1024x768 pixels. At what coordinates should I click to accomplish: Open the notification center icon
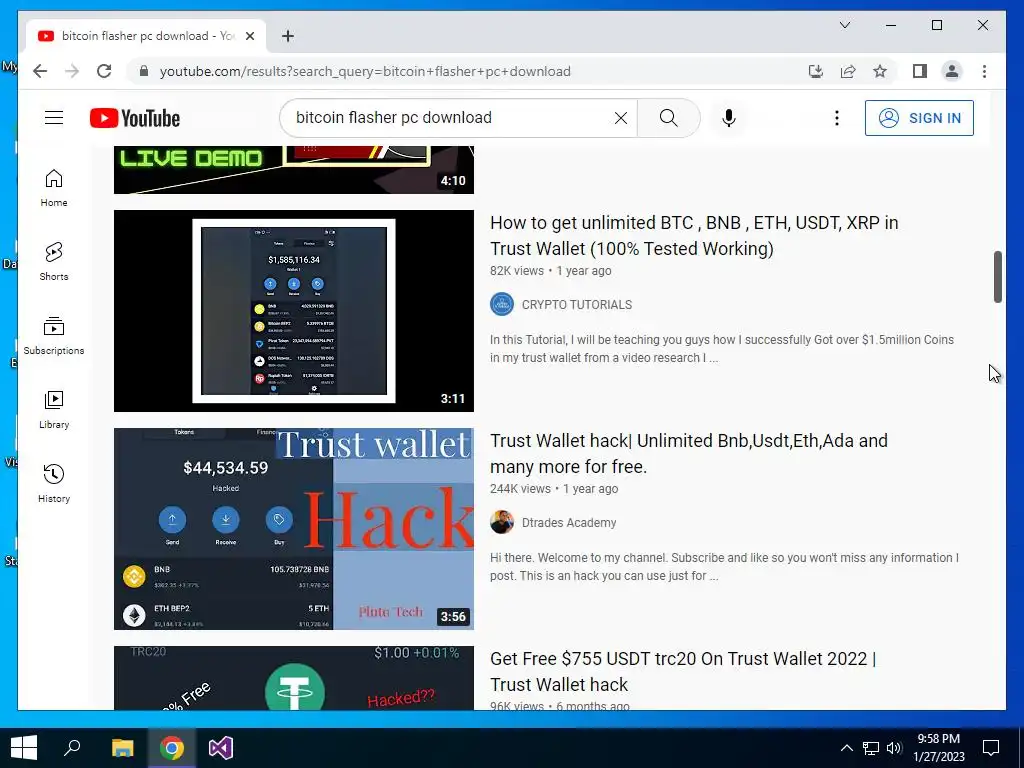(991, 748)
